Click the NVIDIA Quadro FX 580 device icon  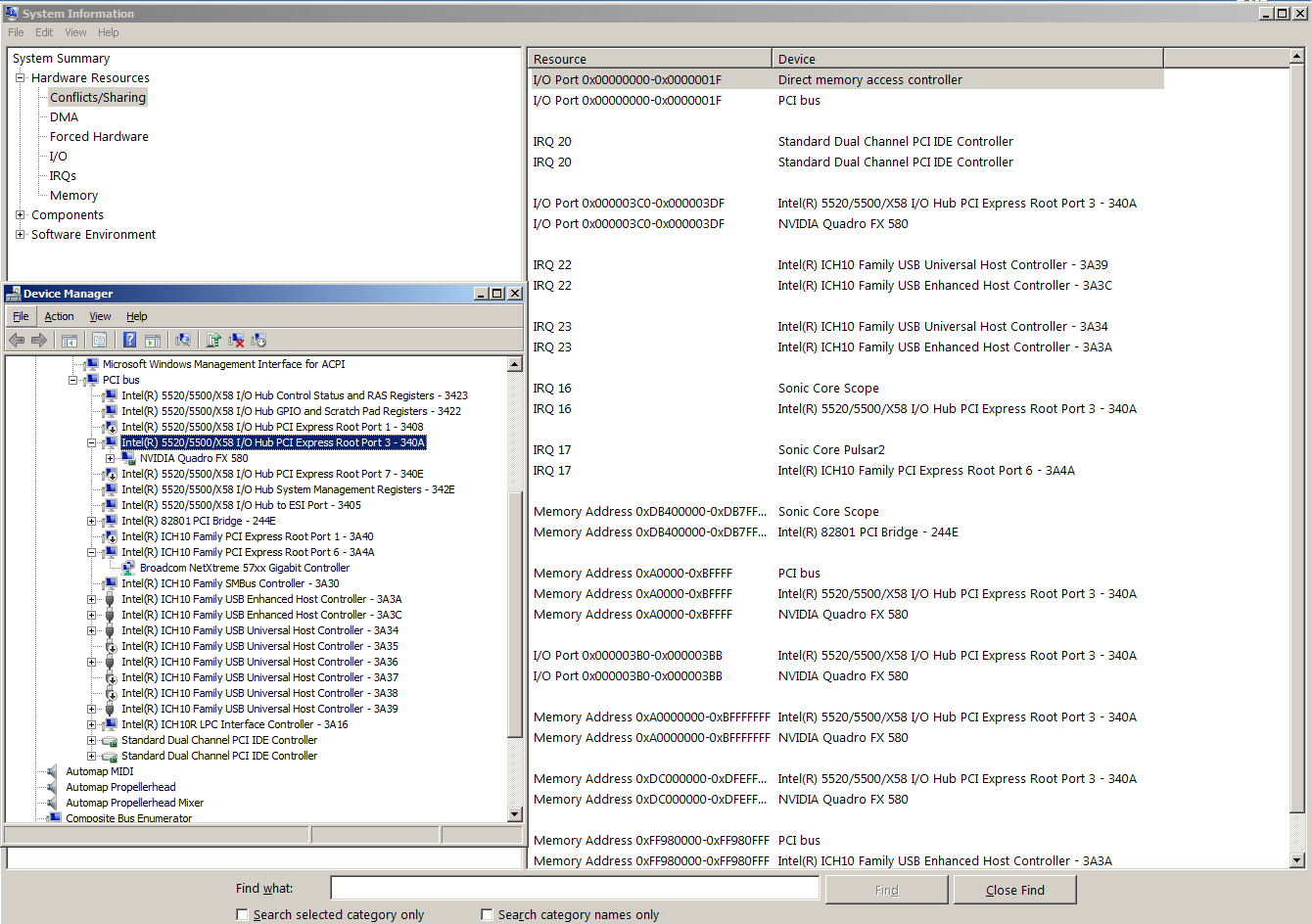(128, 458)
